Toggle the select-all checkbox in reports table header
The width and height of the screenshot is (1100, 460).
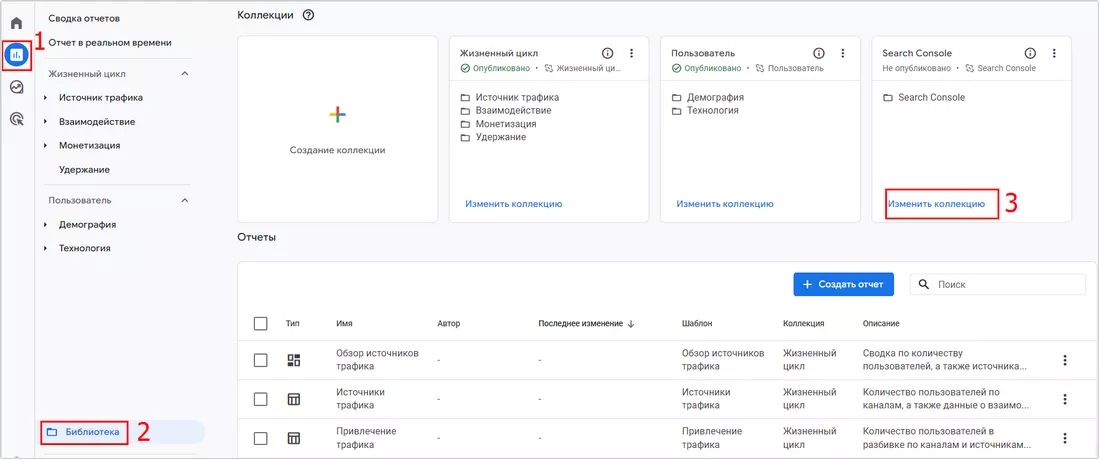[x=260, y=323]
